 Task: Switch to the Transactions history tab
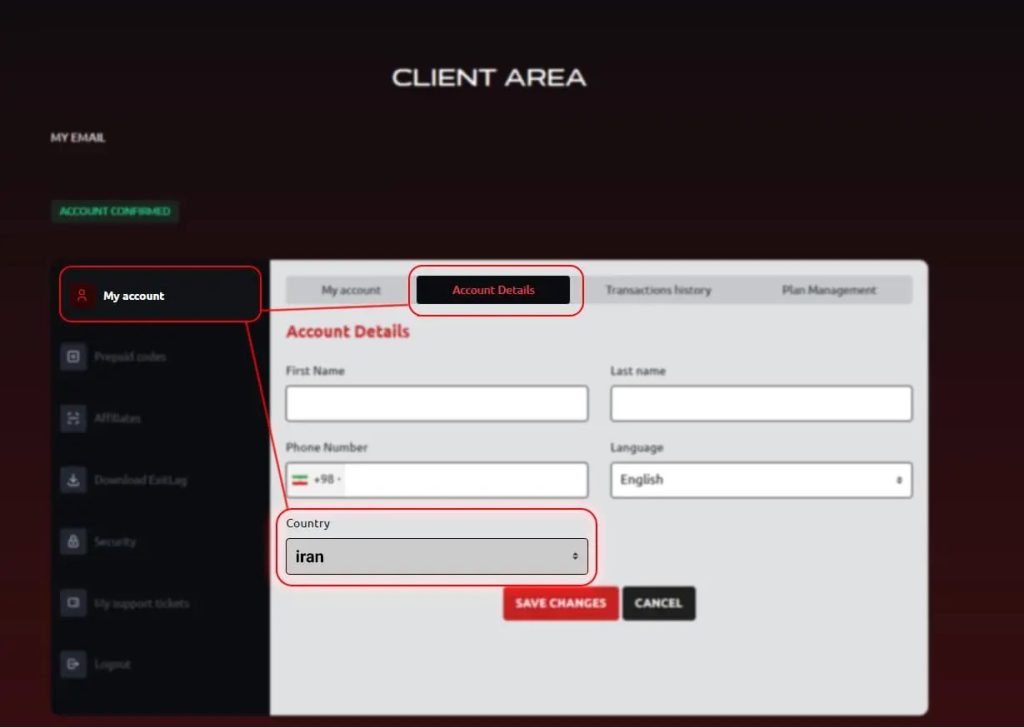[658, 290]
